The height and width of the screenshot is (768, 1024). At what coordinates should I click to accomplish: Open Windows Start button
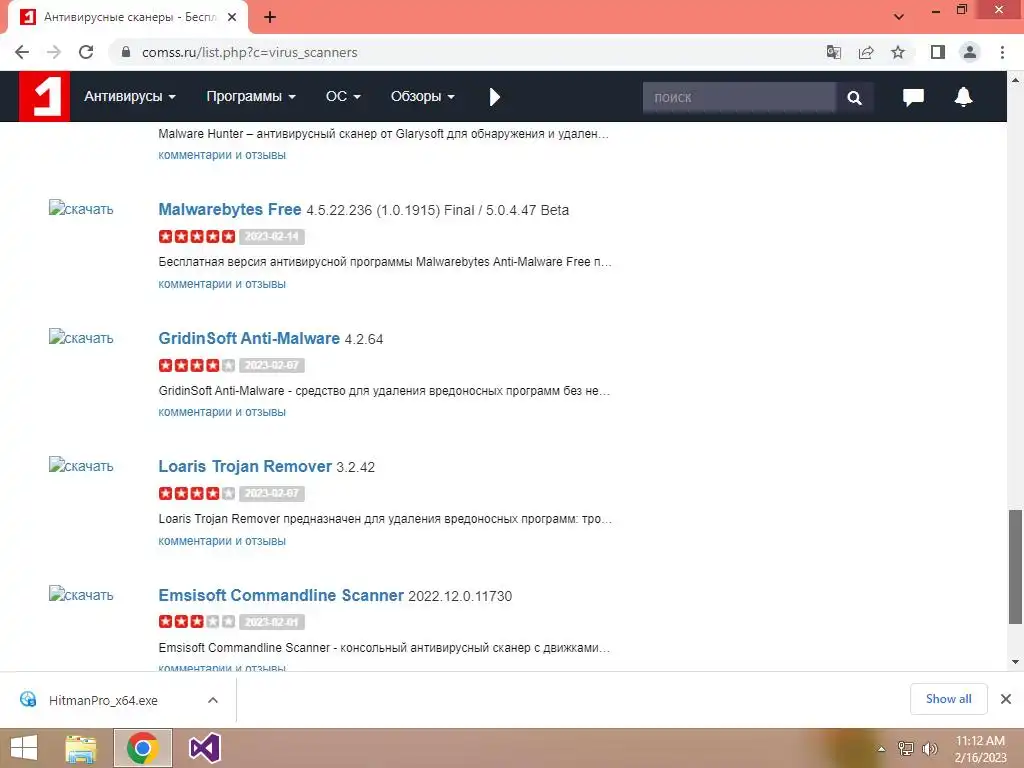pyautogui.click(x=24, y=748)
